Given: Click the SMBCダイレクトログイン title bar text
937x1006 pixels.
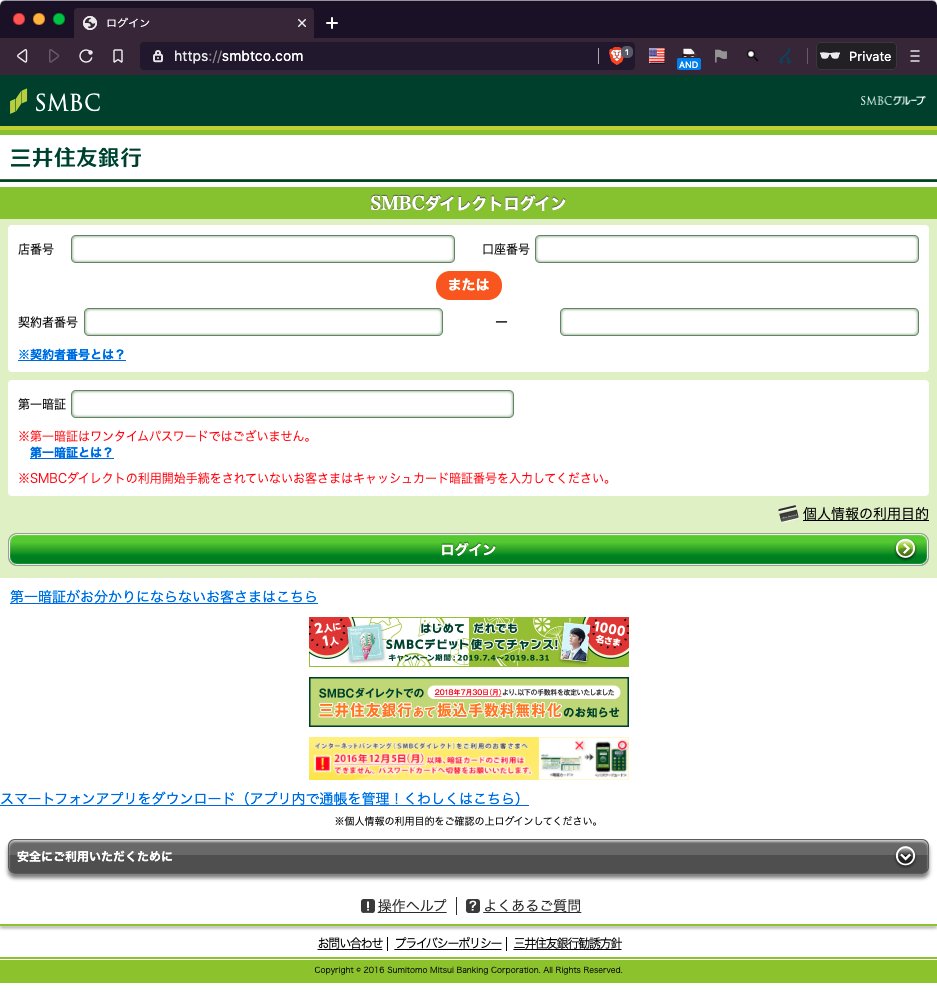Looking at the screenshot, I should tap(468, 203).
